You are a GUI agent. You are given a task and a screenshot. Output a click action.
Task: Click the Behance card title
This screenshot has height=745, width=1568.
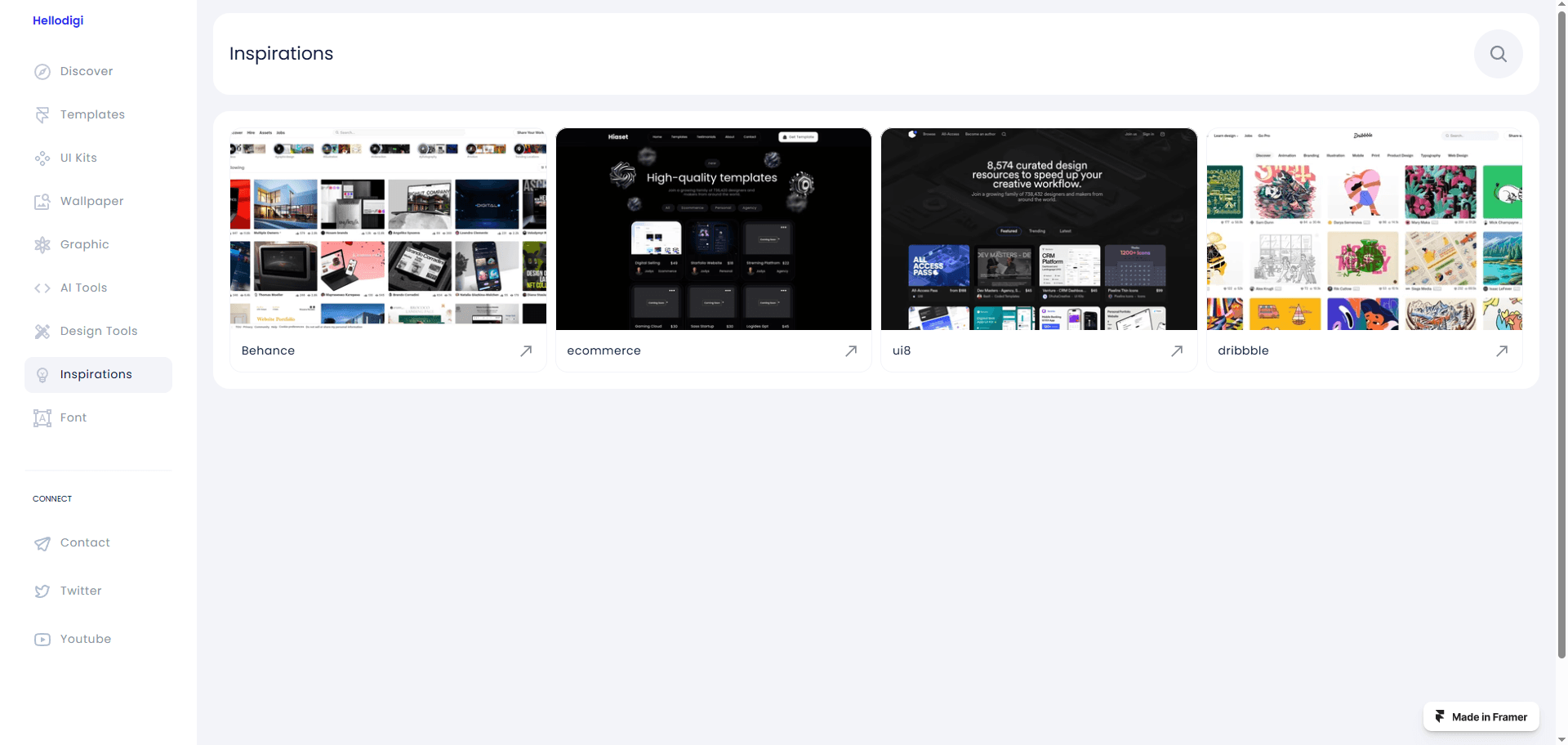click(x=268, y=351)
